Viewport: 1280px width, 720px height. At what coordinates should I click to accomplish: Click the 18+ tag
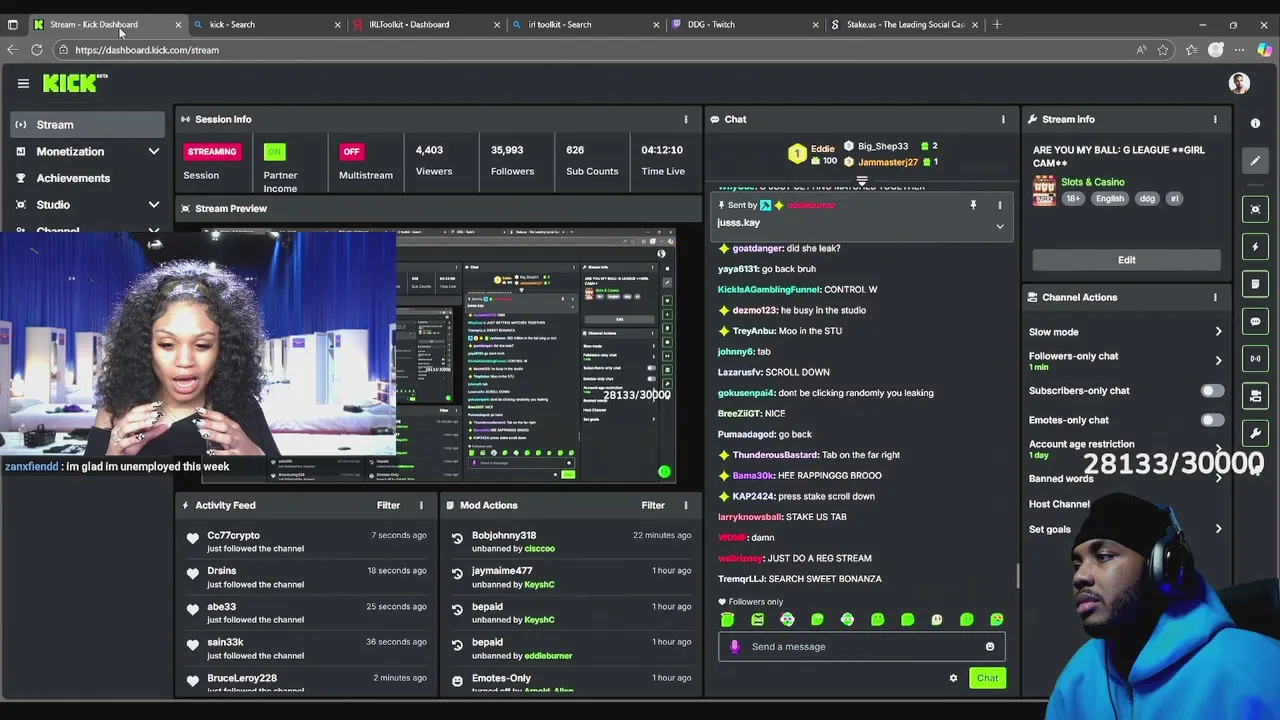click(1073, 199)
